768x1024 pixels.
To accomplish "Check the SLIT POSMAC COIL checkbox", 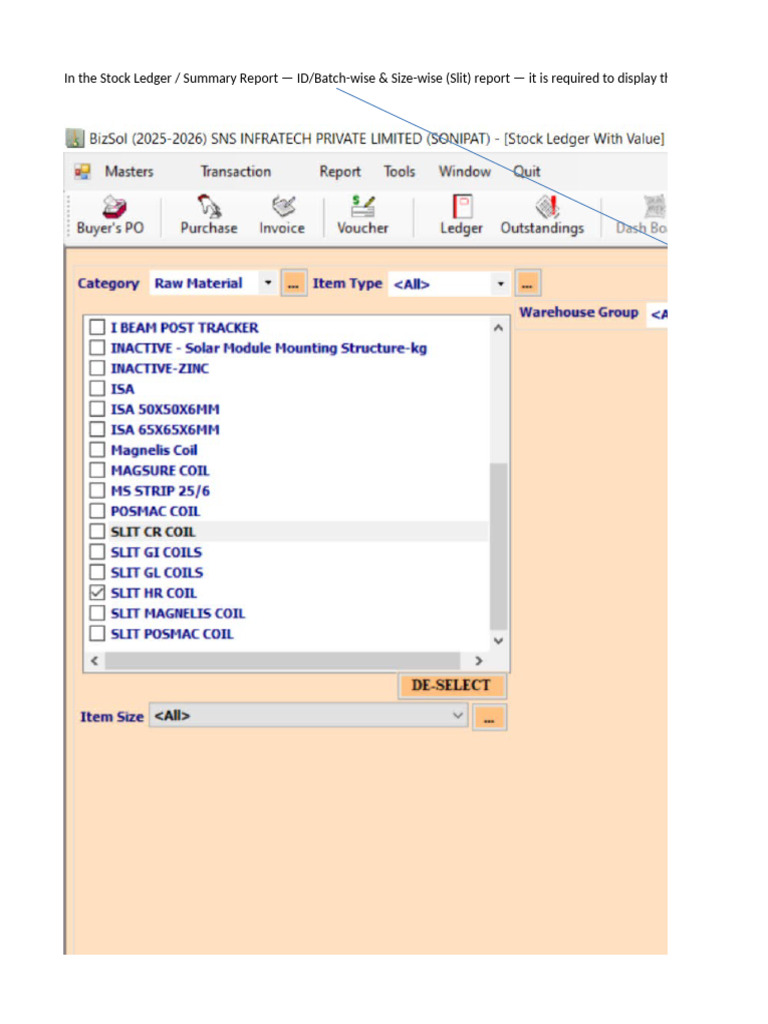I will click(97, 633).
